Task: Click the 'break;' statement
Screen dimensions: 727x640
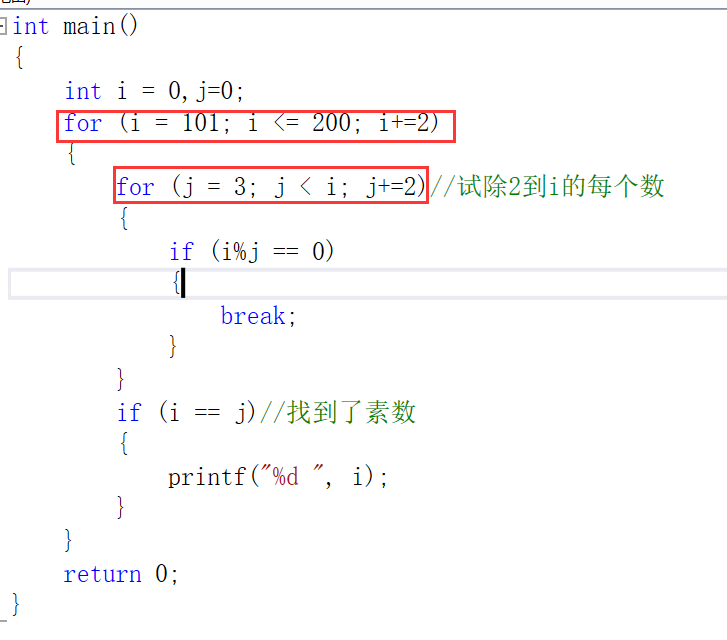Action: 258,316
